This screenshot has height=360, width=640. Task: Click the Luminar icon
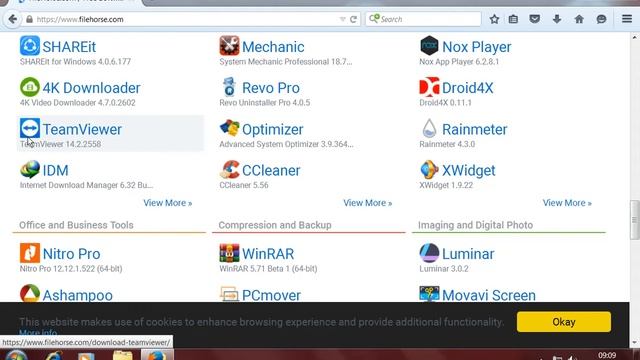[429, 253]
